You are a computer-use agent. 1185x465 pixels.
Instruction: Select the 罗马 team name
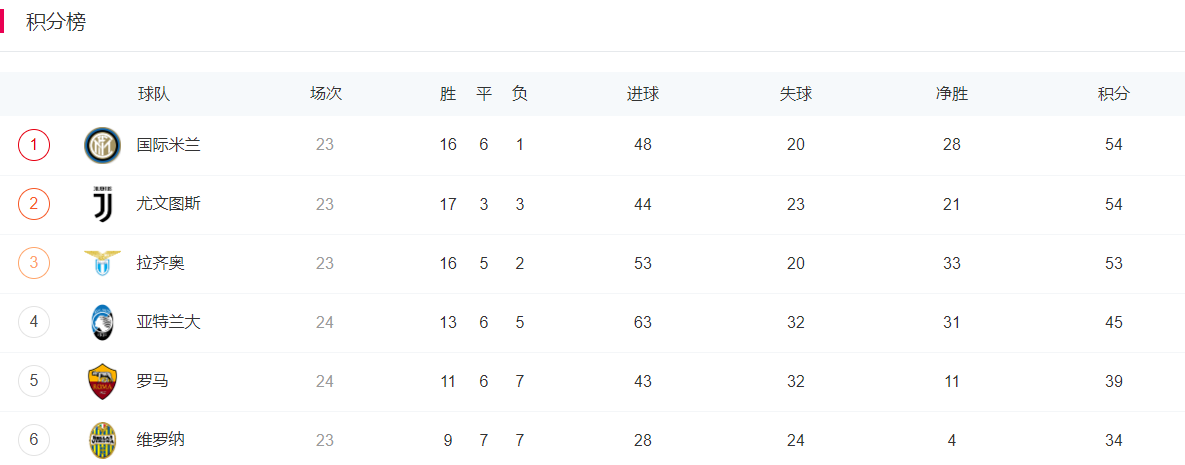pos(153,382)
